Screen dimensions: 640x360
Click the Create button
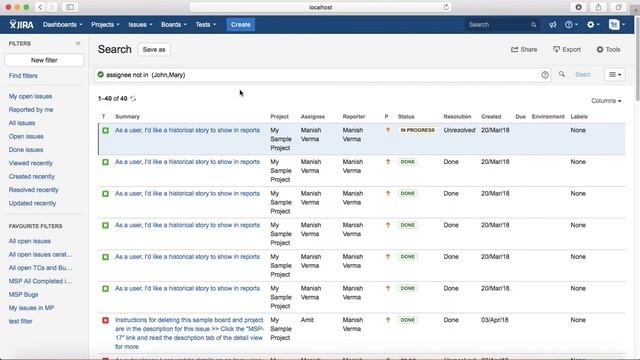(240, 24)
